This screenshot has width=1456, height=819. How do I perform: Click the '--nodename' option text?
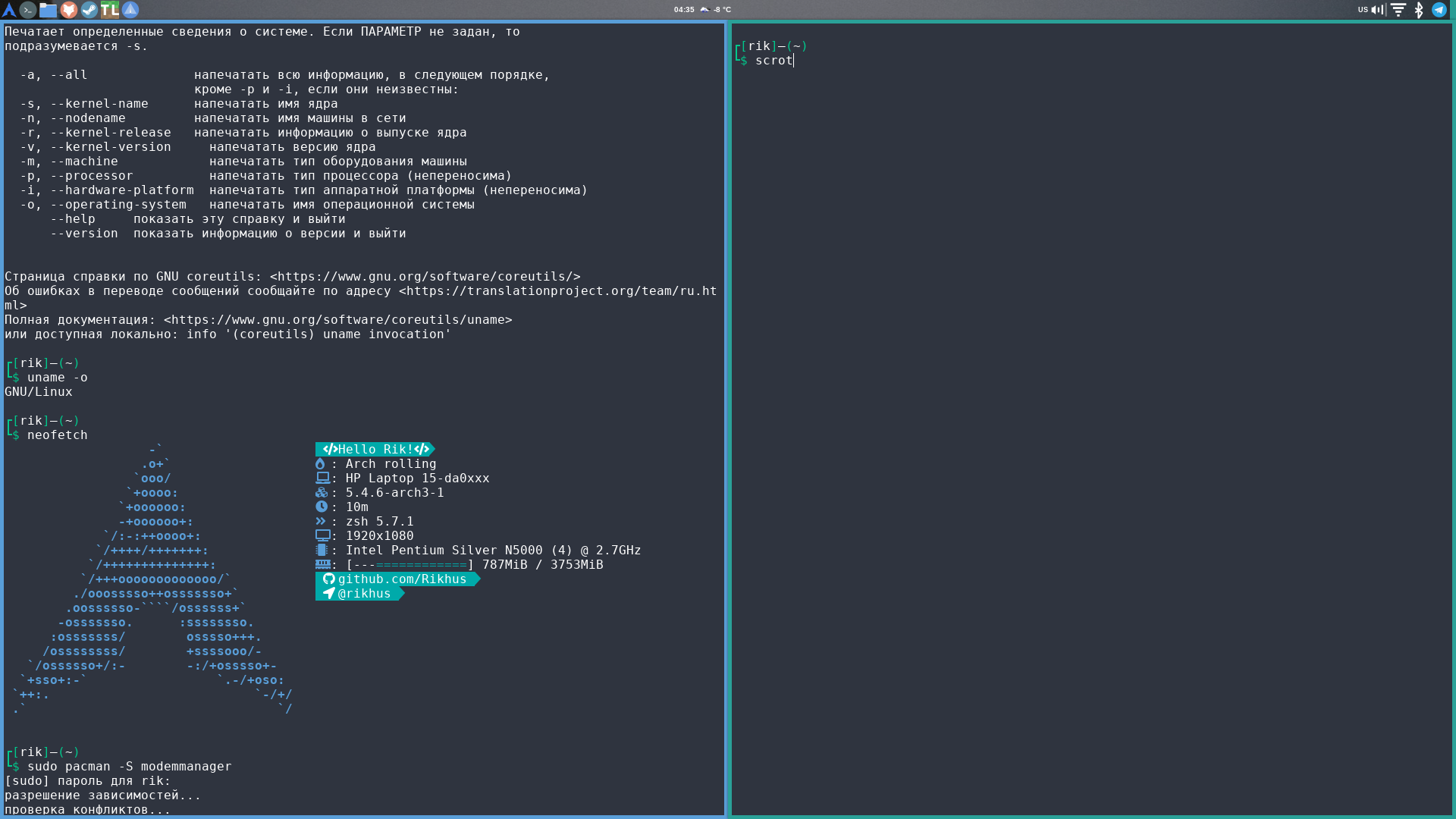[x=88, y=118]
